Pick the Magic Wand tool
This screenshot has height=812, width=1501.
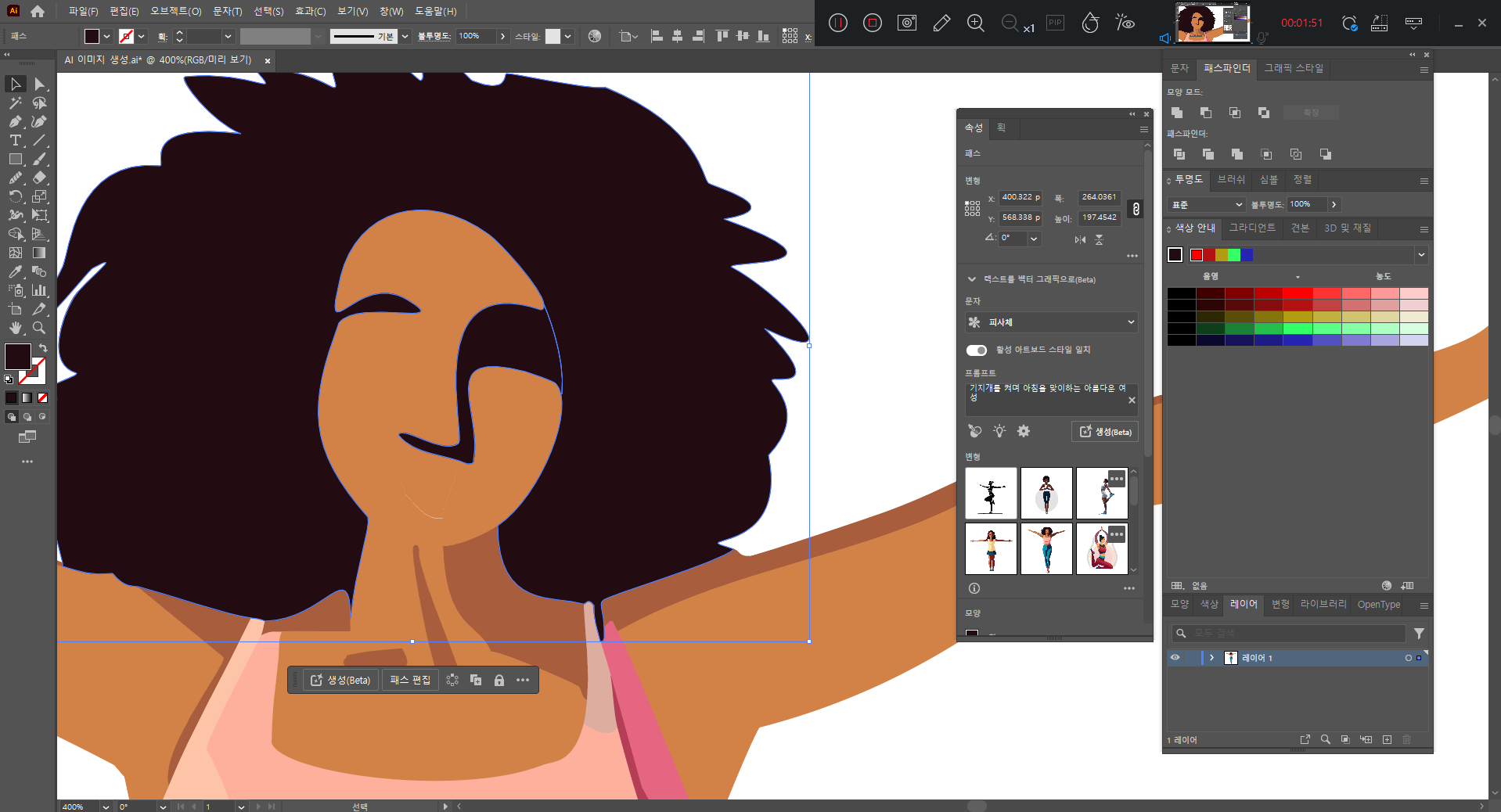(x=15, y=103)
